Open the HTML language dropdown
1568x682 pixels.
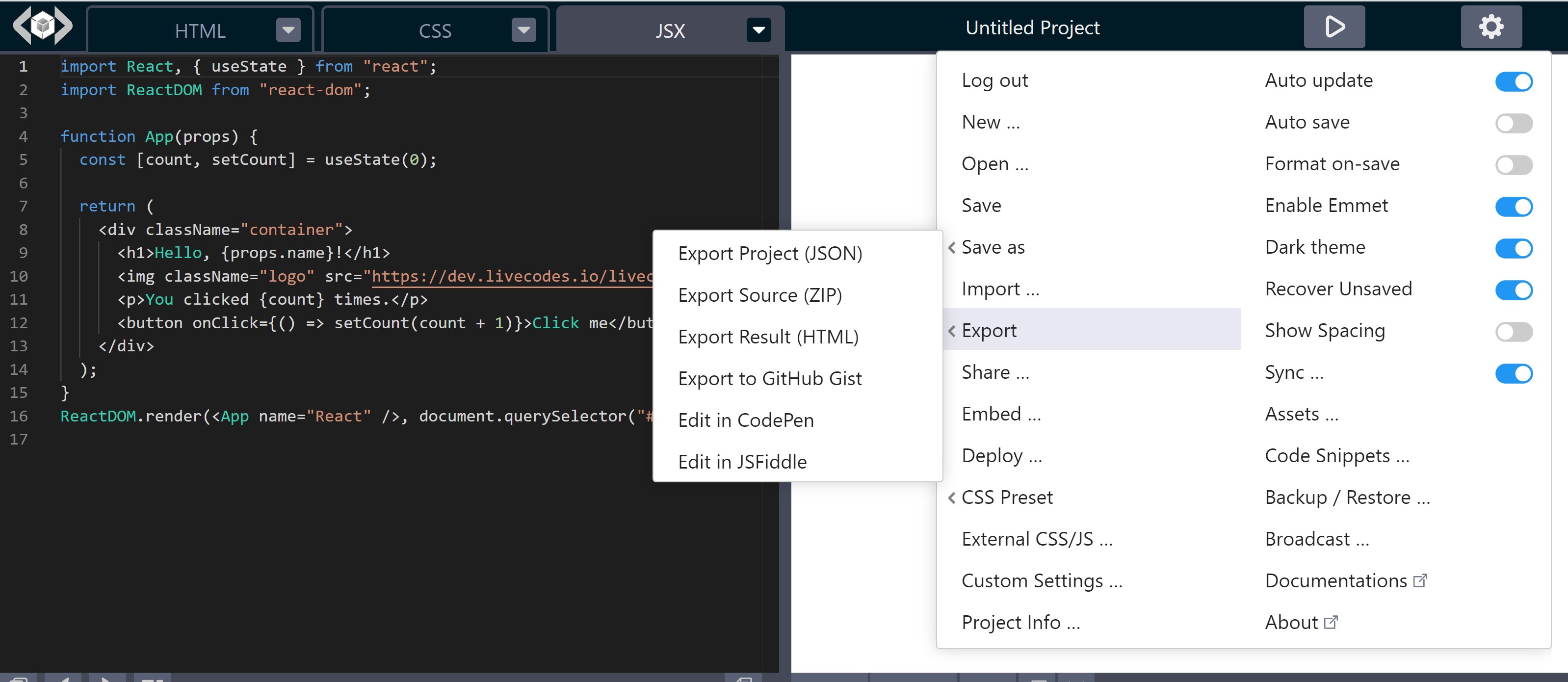pos(287,29)
